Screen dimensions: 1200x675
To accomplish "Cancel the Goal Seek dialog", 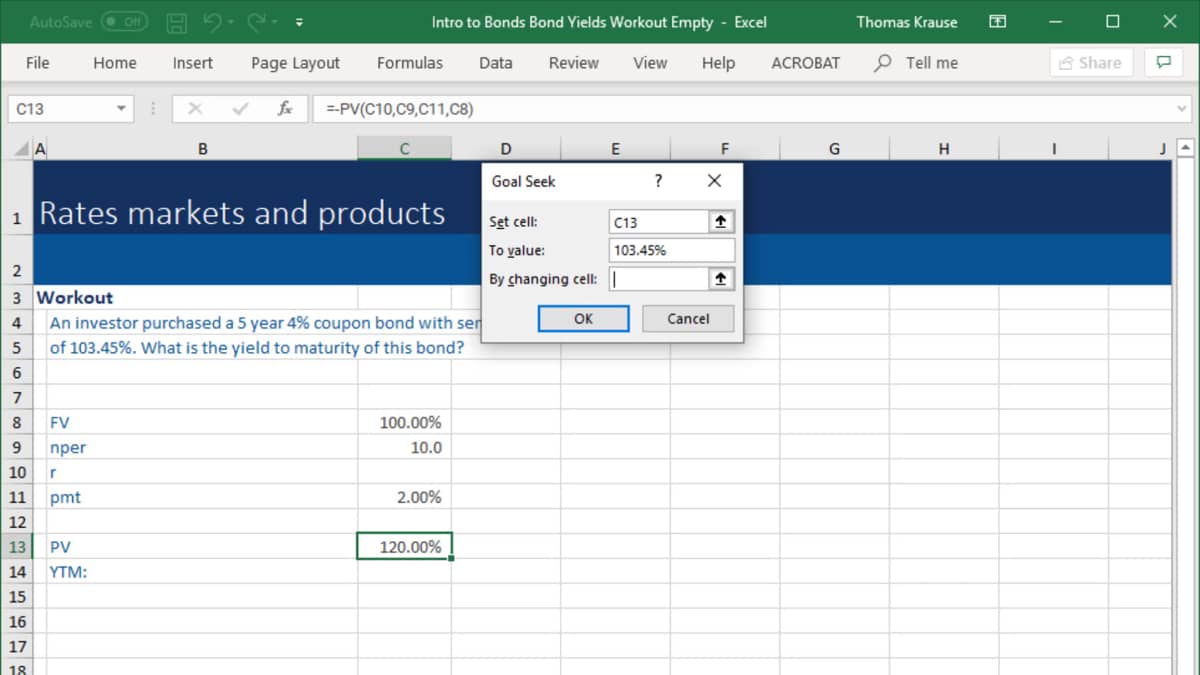I will pyautogui.click(x=688, y=318).
